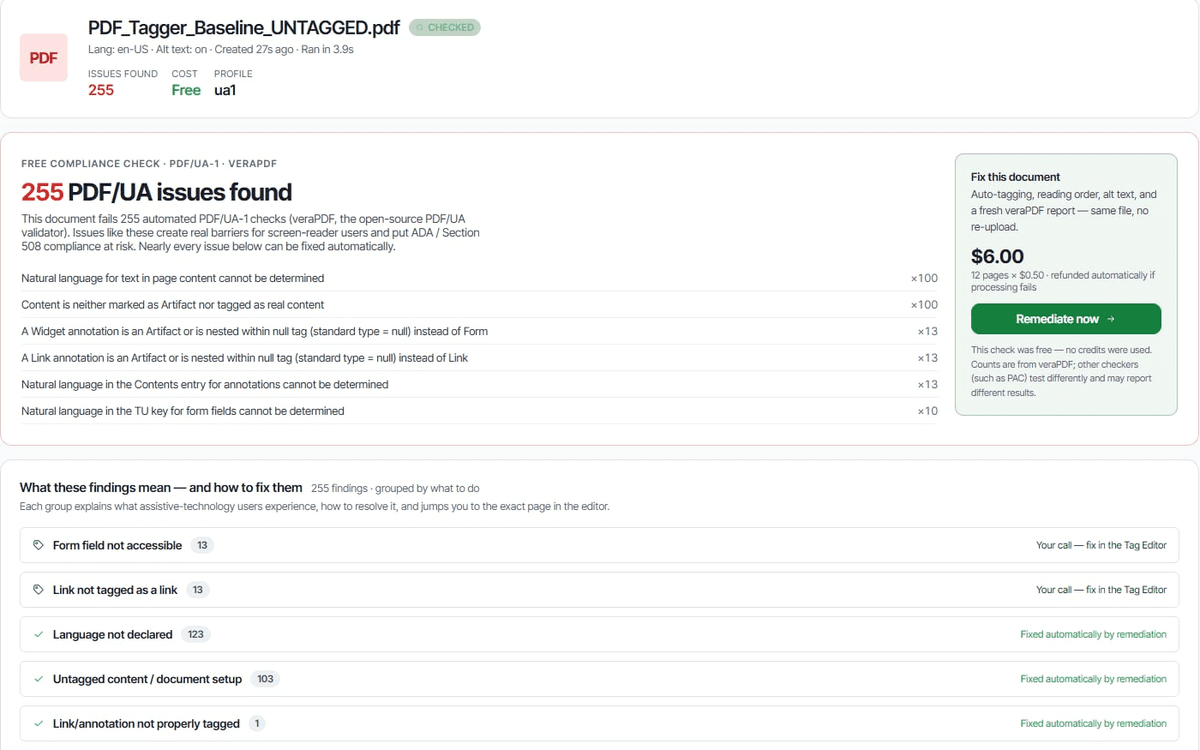Expand the Link not tagged as a link group
Viewport: 1200px width, 750px height.
tap(599, 590)
